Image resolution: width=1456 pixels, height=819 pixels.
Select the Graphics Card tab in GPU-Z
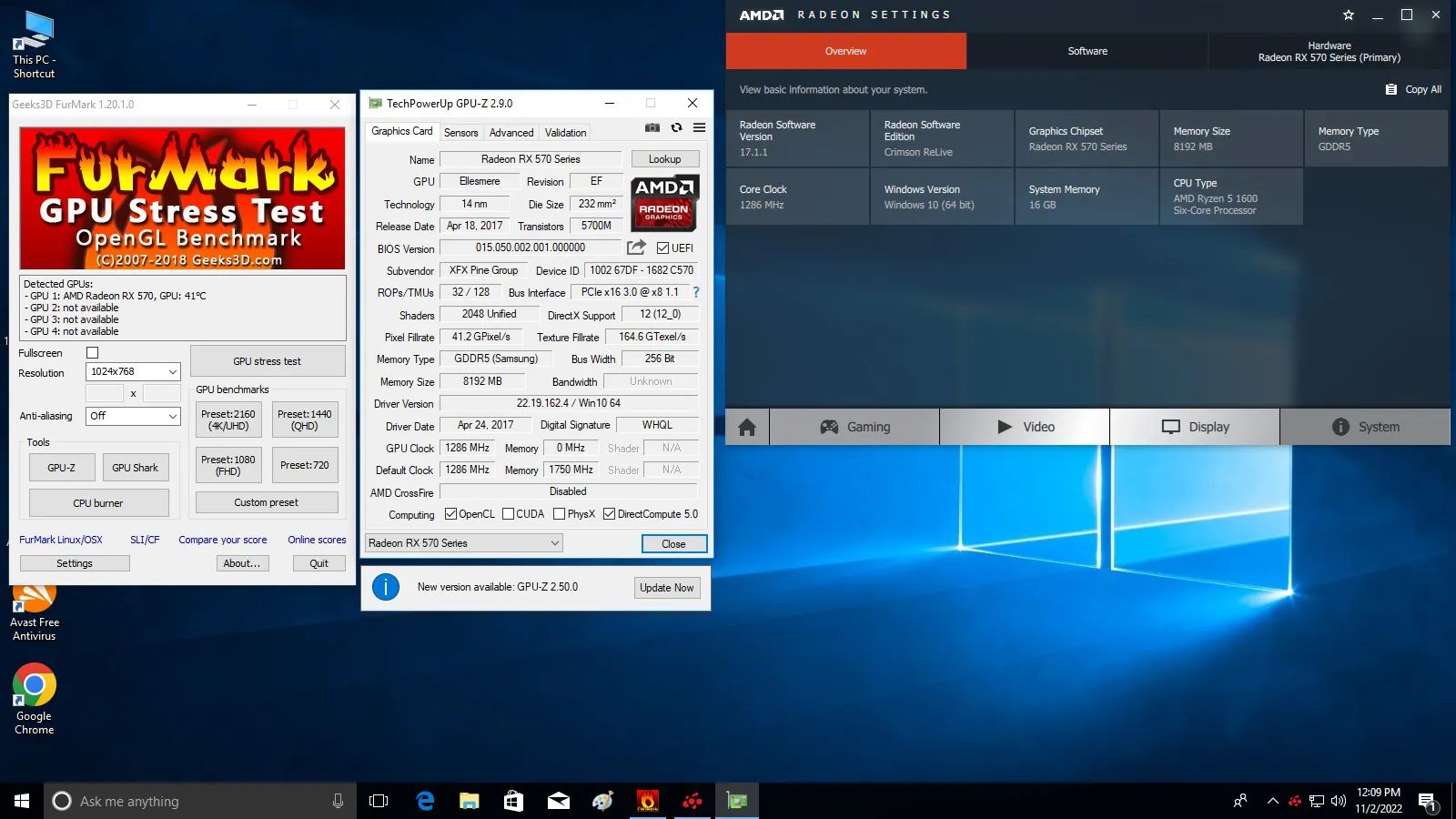point(402,131)
